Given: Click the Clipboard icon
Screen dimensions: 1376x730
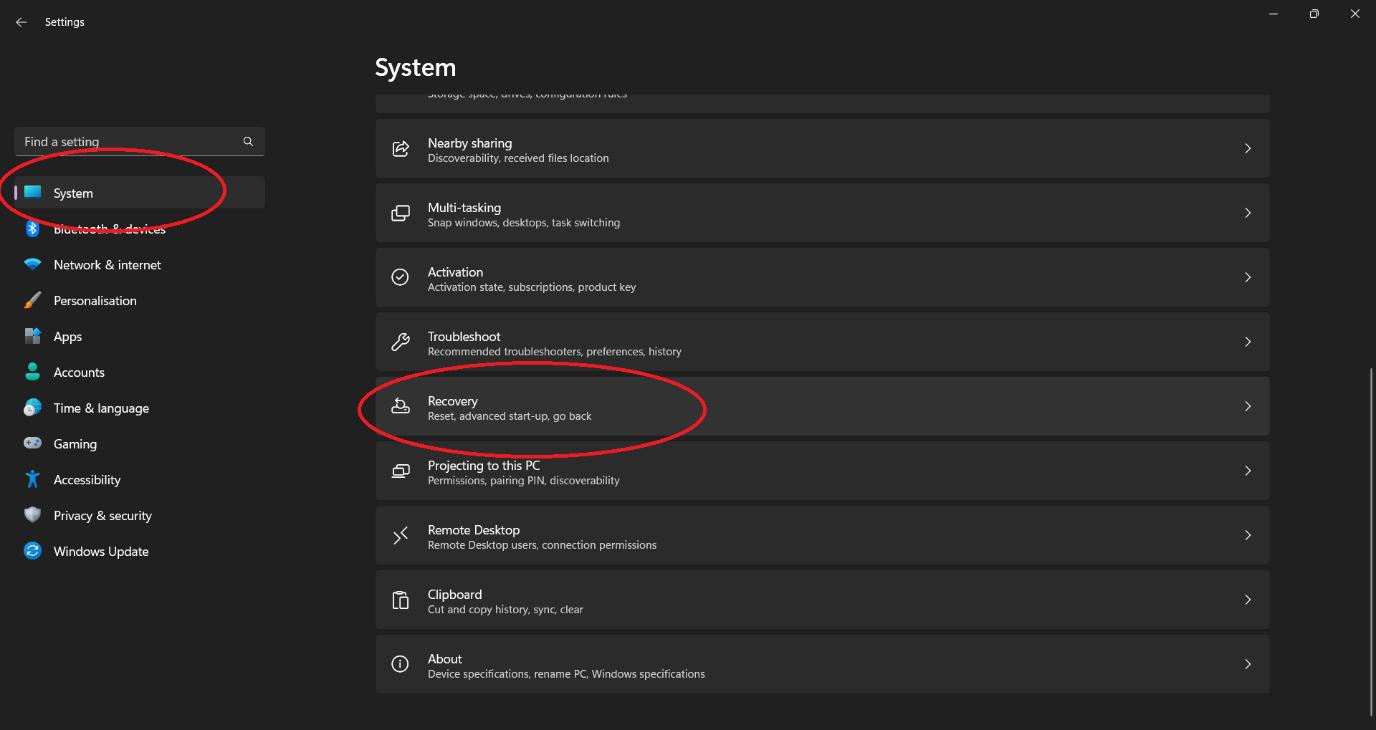Looking at the screenshot, I should click(400, 599).
